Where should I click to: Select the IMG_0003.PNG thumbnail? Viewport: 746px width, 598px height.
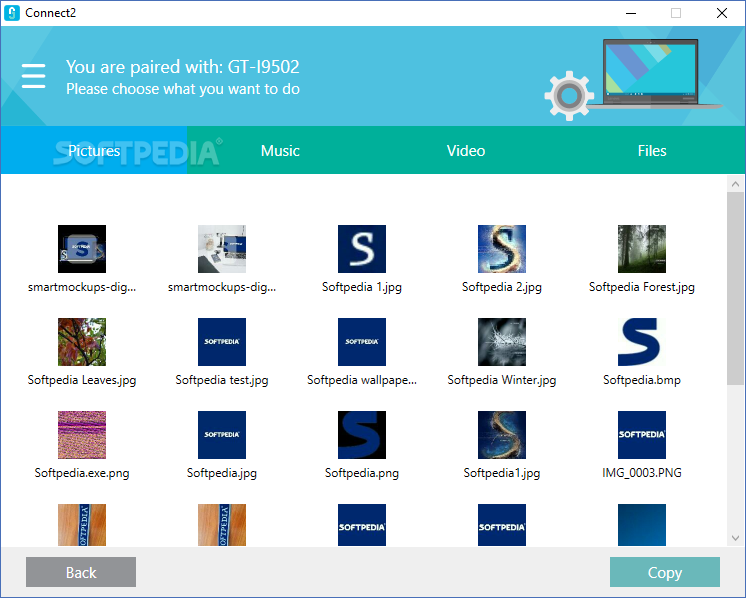[x=642, y=435]
